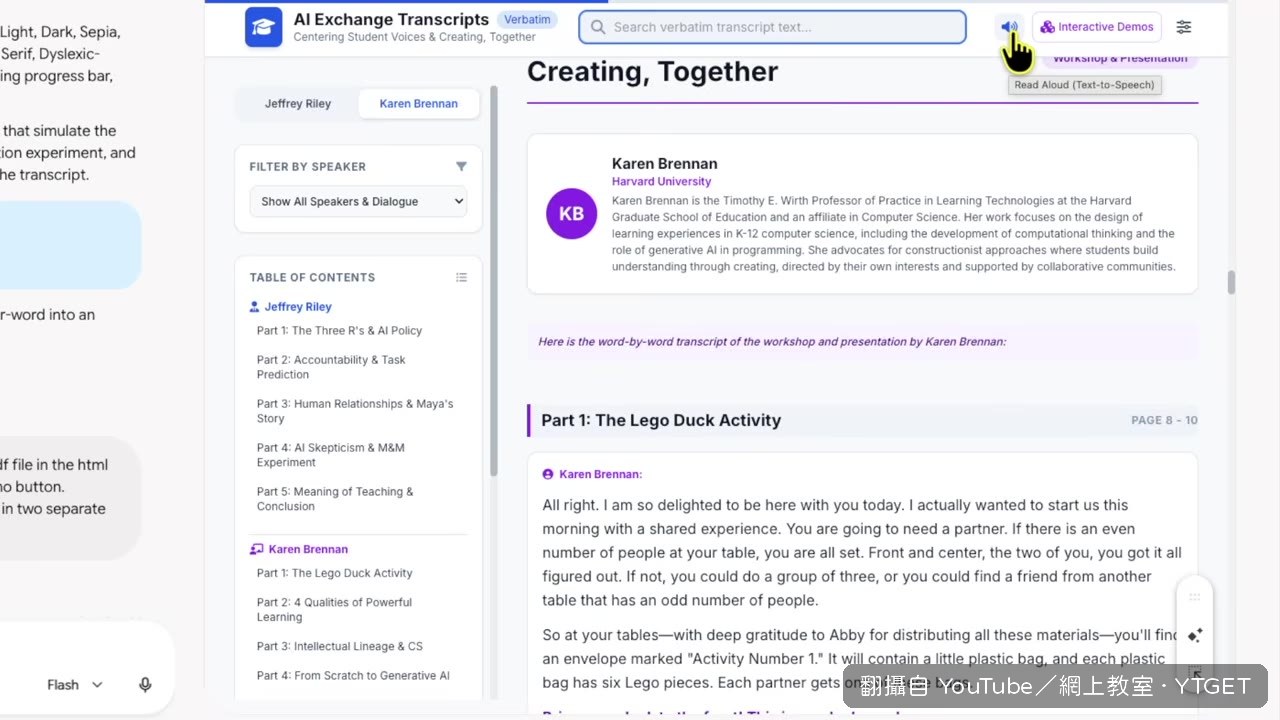Viewport: 1280px width, 720px height.
Task: Click the verbatim transcript search field
Action: tap(772, 27)
